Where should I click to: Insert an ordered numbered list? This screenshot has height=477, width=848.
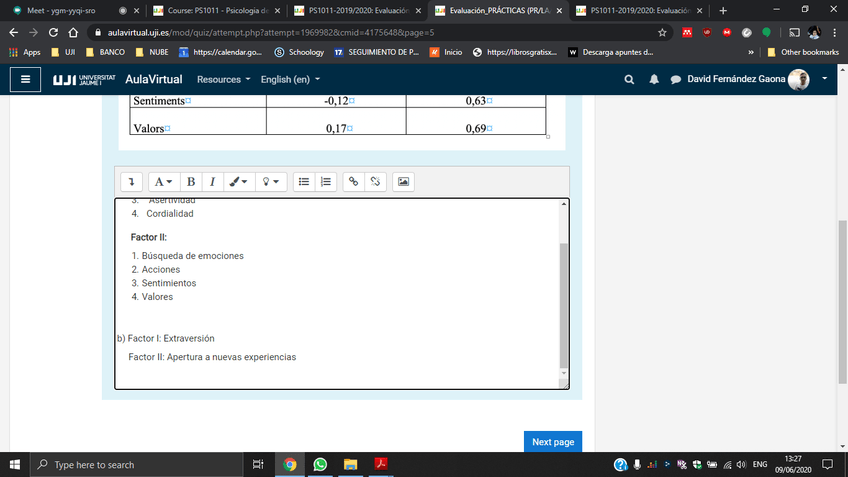326,182
